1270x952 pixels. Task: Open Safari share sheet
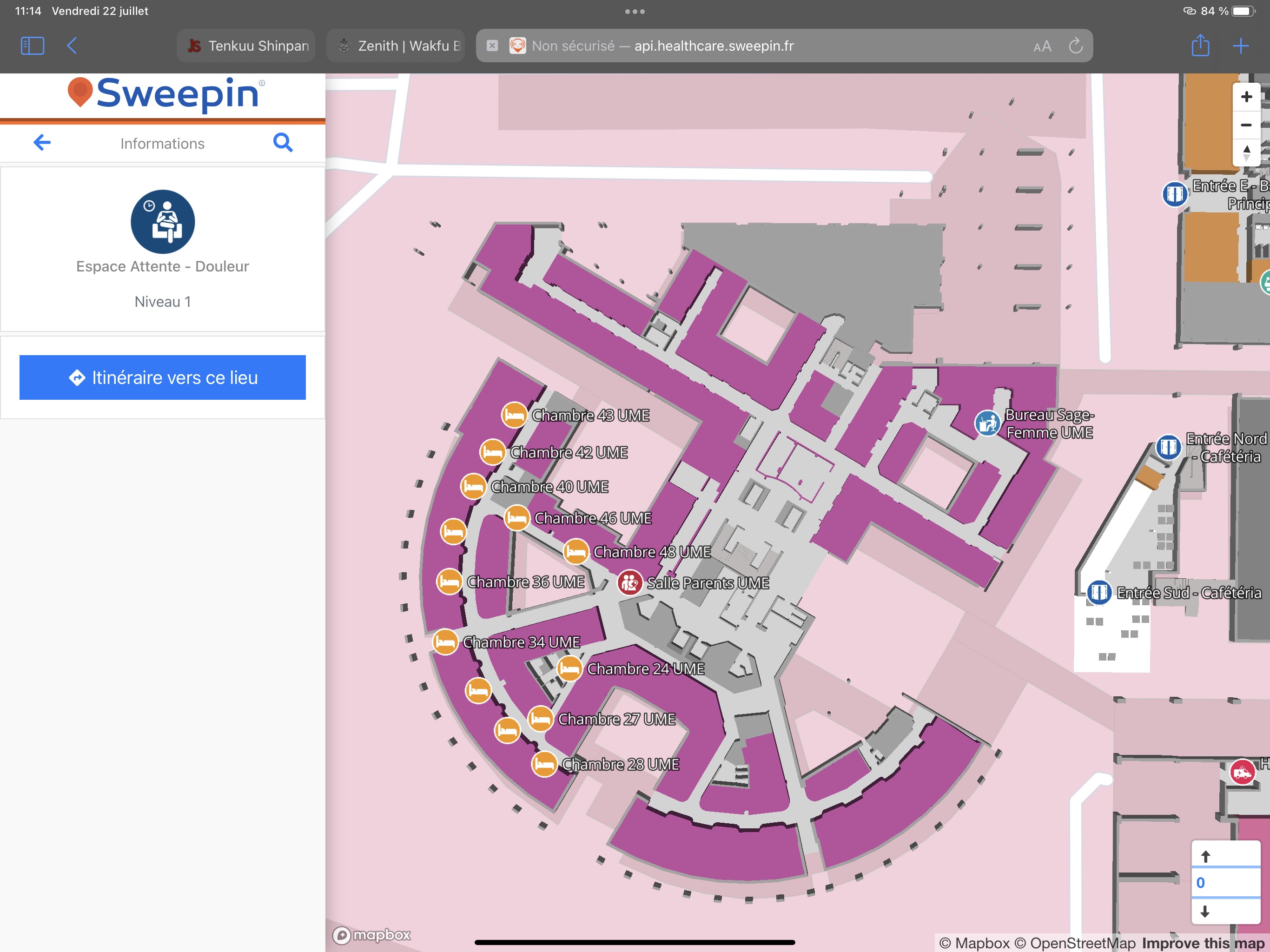(x=1200, y=46)
